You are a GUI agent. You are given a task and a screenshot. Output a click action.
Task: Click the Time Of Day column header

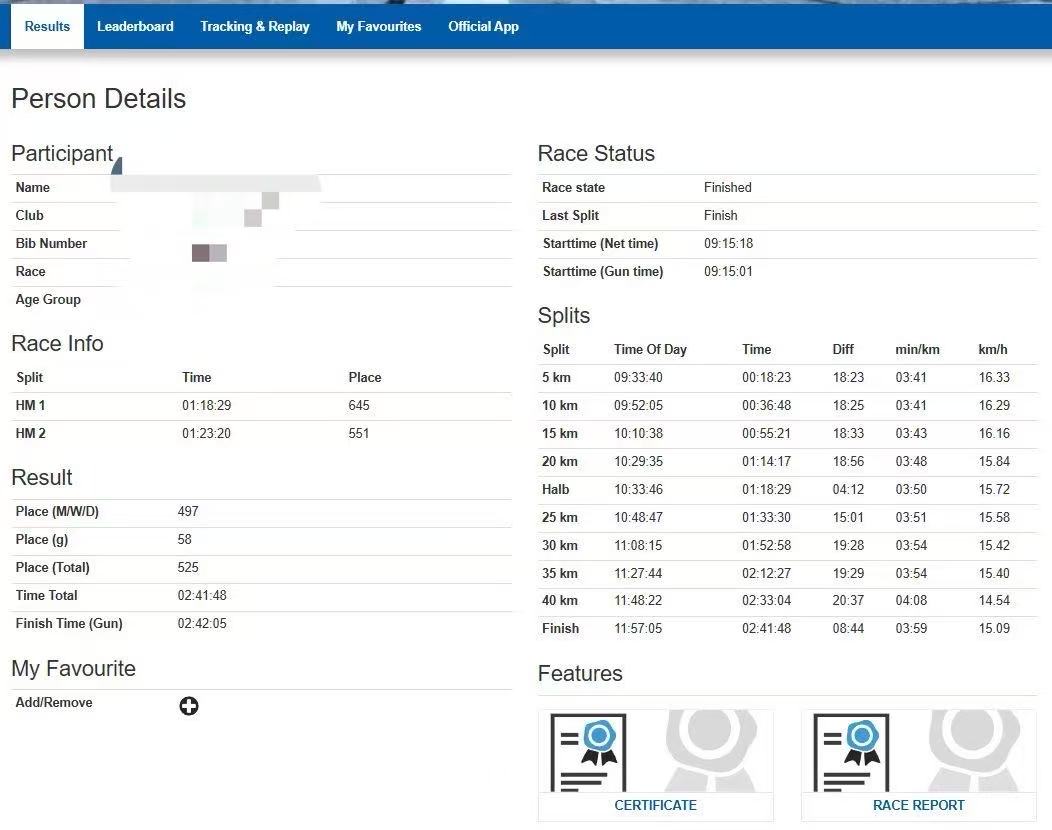[650, 349]
